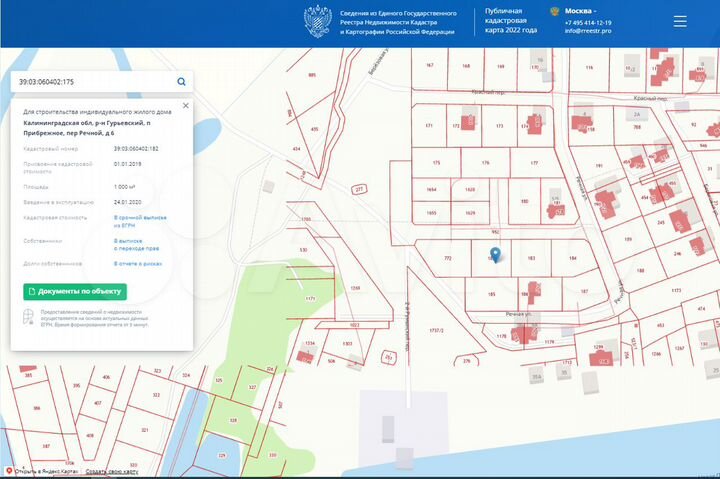Click the Создать свою карту link
The image size is (720, 479).
tap(110, 471)
